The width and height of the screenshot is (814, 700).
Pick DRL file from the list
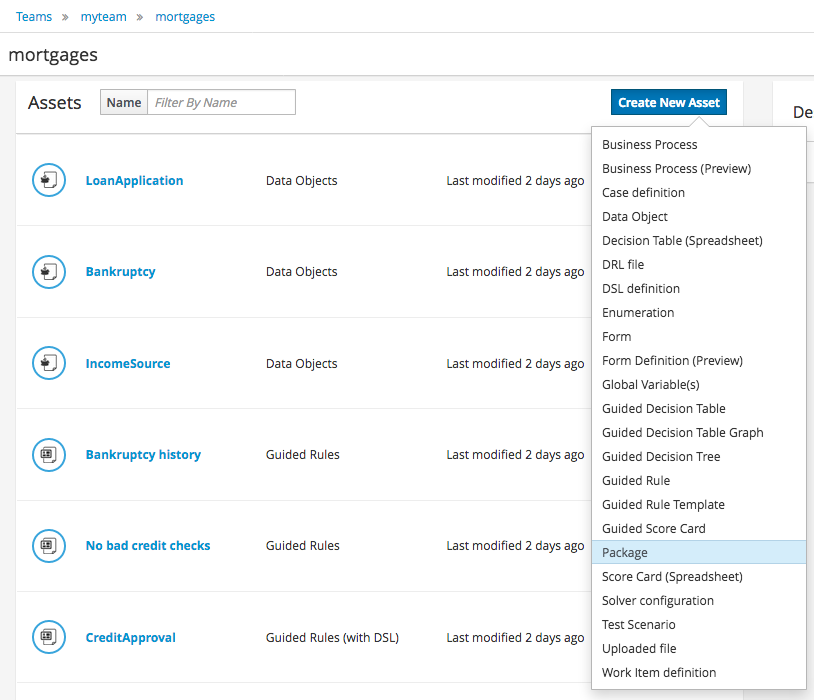click(623, 265)
